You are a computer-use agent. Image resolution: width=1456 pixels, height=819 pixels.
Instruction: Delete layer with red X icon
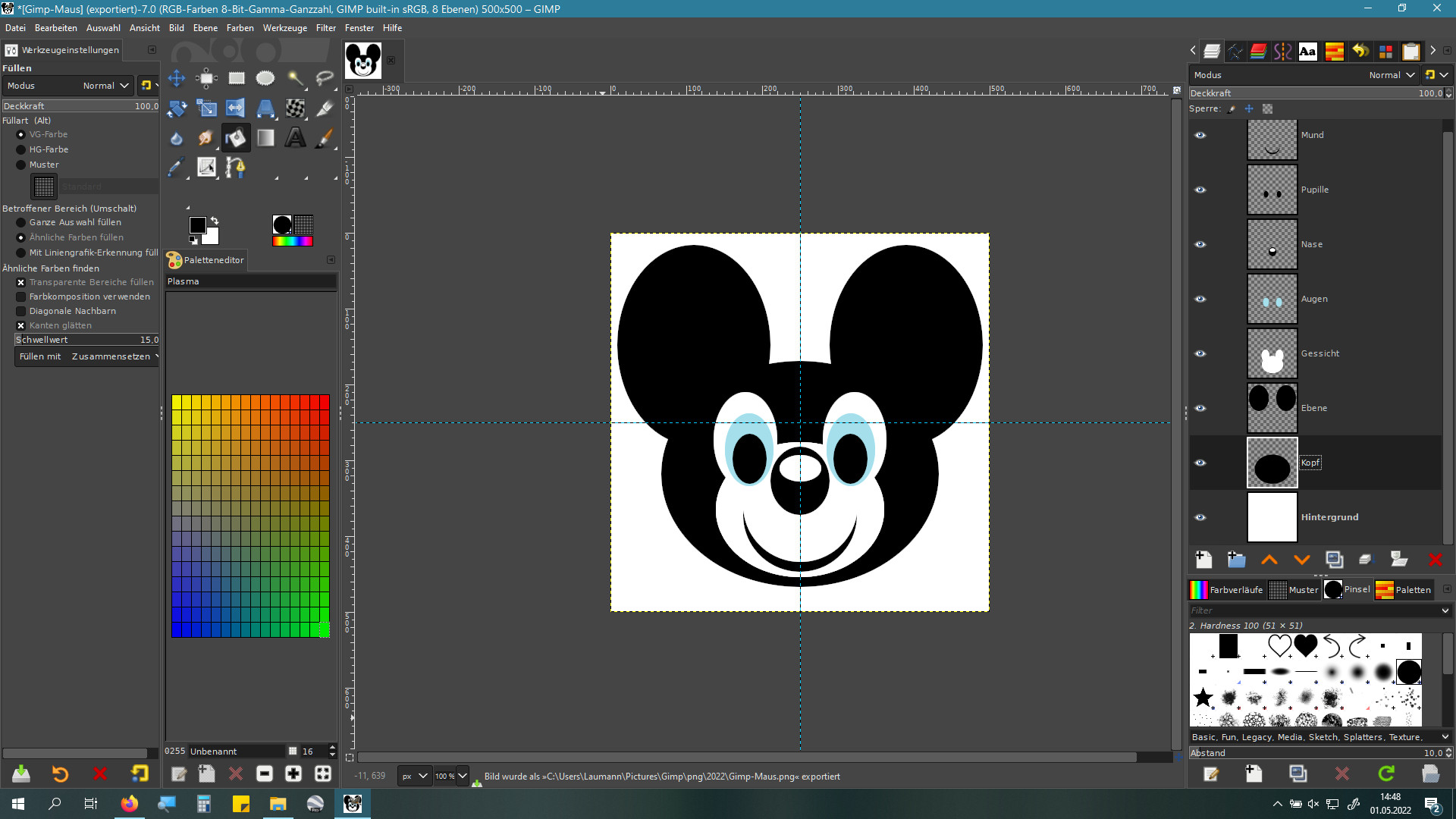(x=1435, y=560)
